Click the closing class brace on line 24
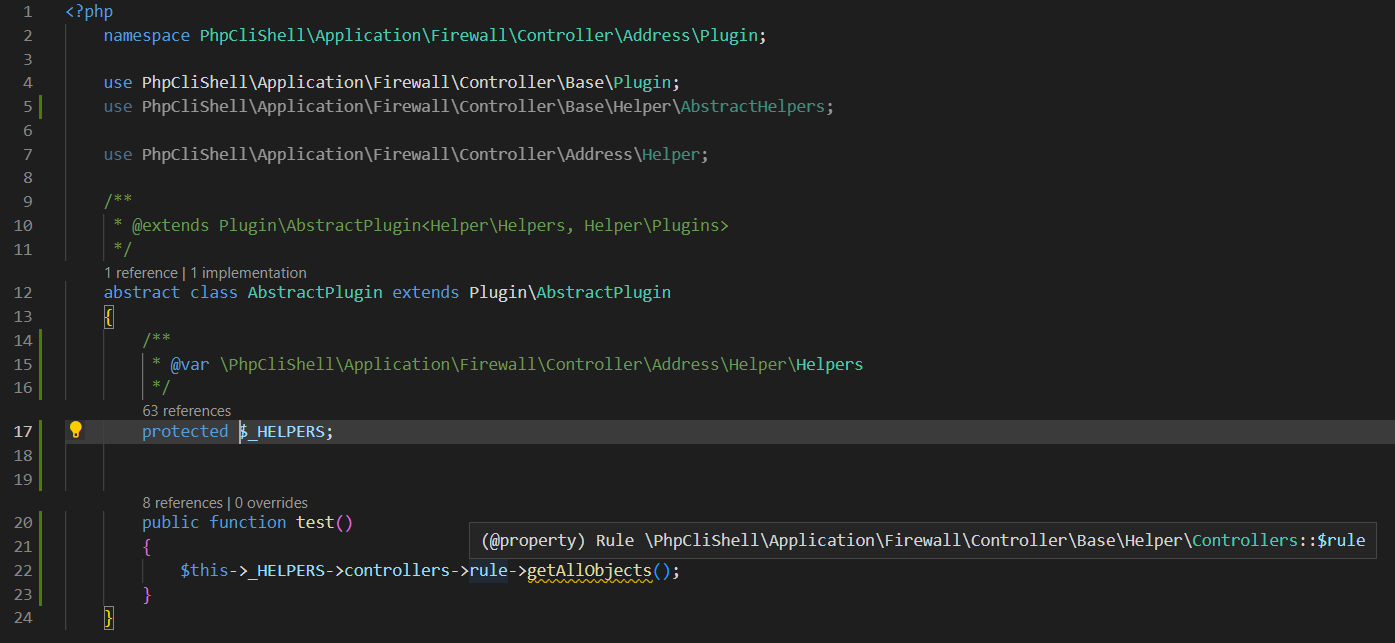Image resolution: width=1395 pixels, height=643 pixels. [x=109, y=619]
